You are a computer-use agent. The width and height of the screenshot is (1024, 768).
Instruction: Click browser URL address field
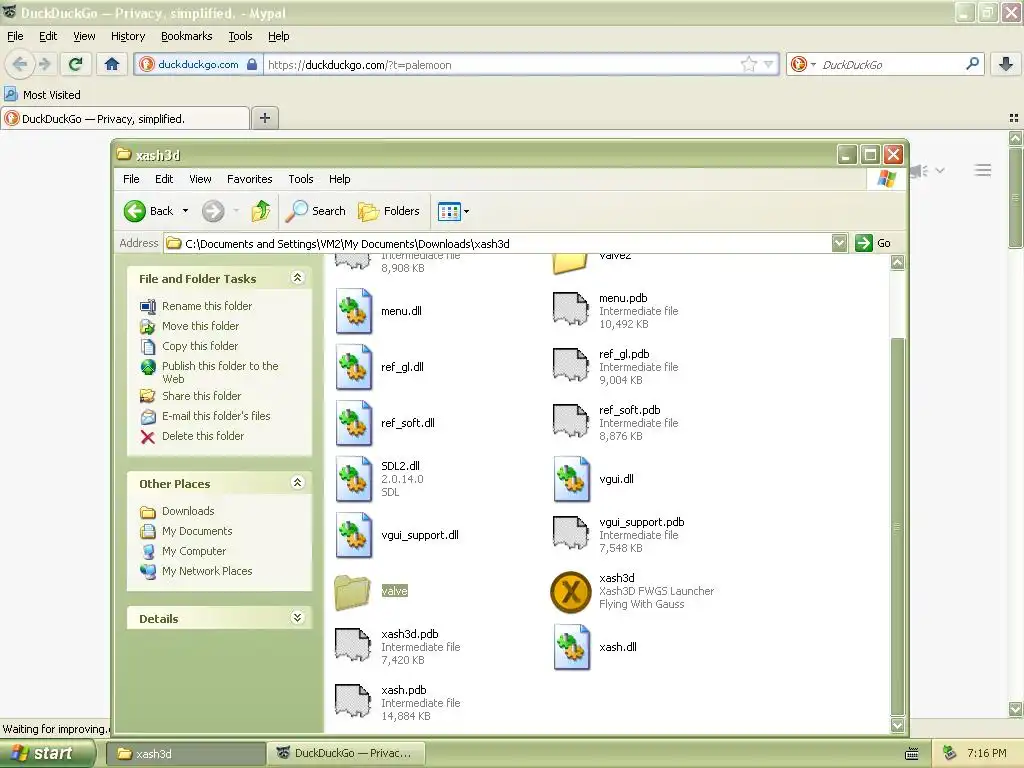click(x=503, y=64)
